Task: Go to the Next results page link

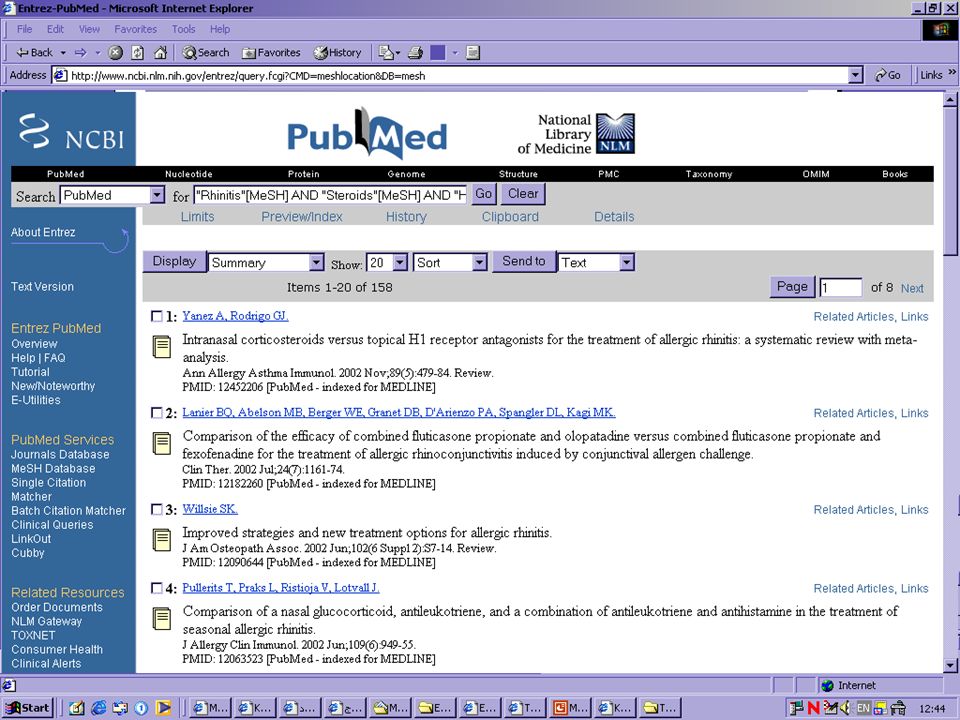Action: [x=912, y=288]
